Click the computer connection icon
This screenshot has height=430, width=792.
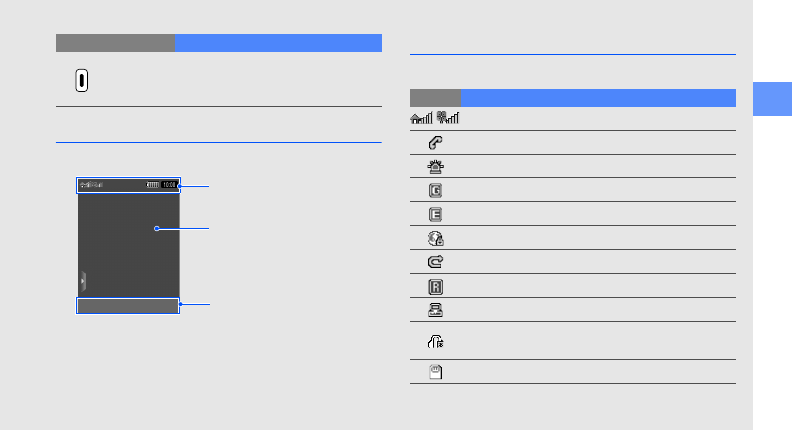coord(436,310)
